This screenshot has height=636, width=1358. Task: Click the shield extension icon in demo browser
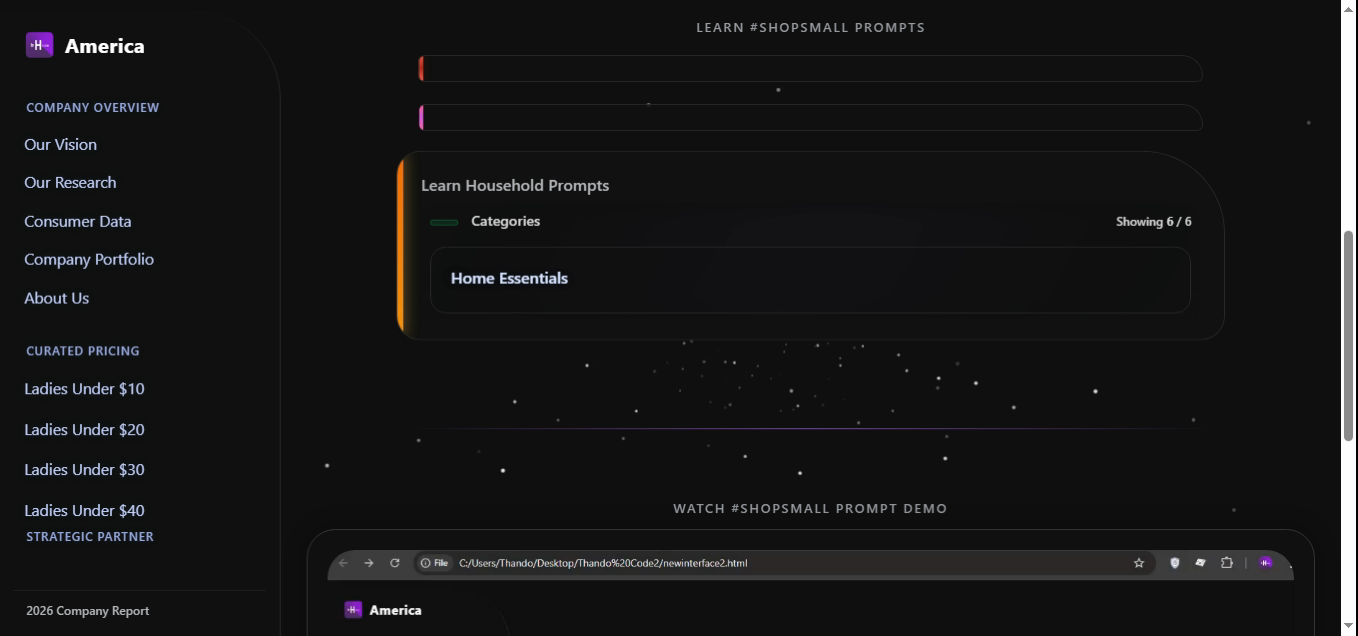[x=1175, y=563]
